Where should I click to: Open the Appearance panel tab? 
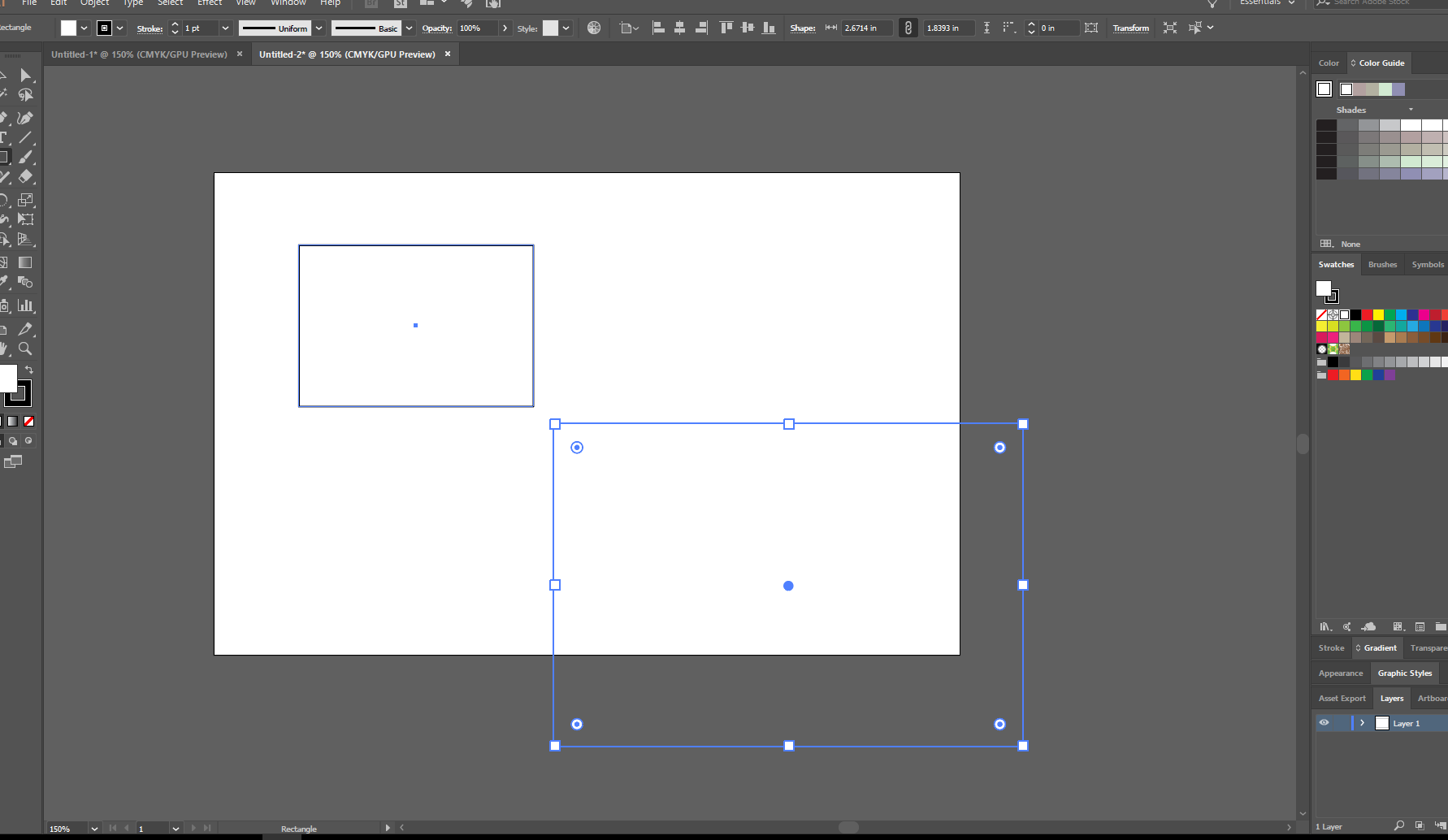point(1340,673)
